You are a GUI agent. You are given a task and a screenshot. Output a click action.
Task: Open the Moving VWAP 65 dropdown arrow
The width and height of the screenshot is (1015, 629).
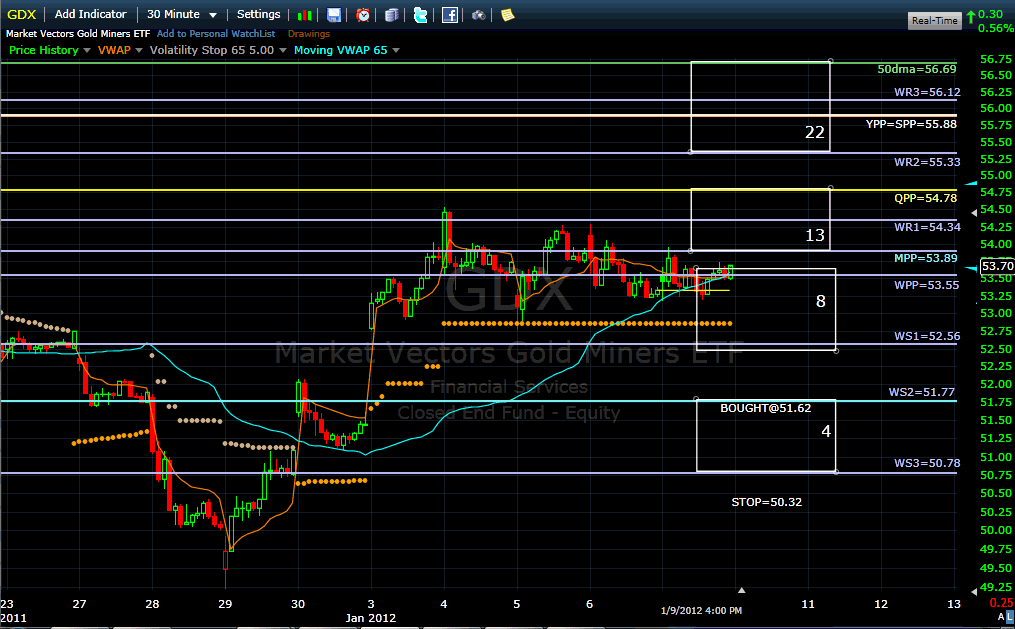tap(396, 50)
